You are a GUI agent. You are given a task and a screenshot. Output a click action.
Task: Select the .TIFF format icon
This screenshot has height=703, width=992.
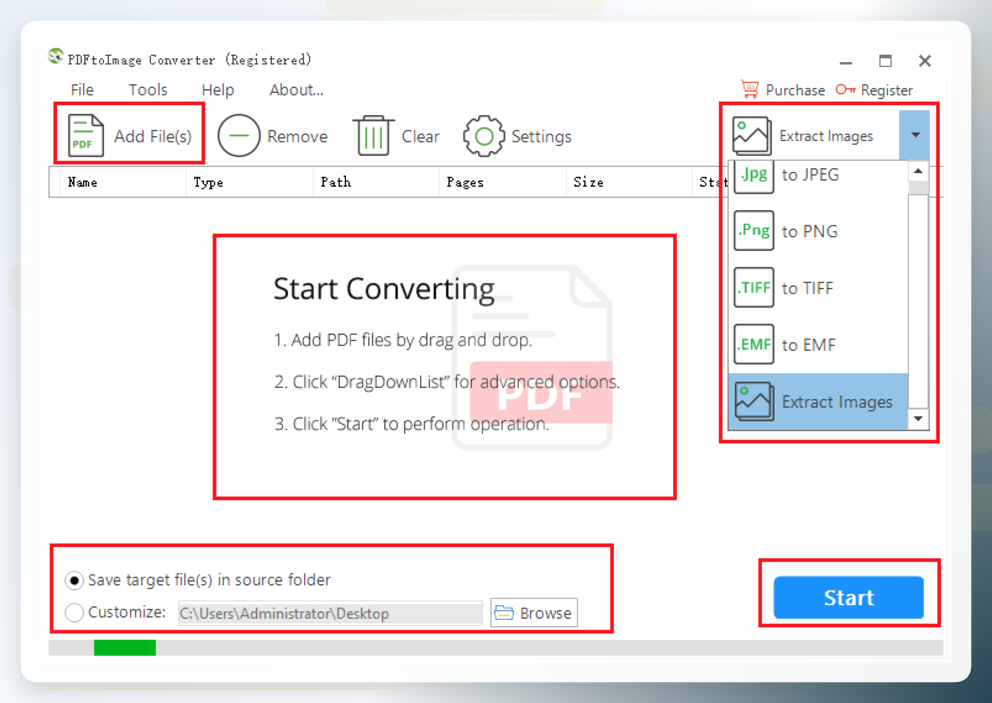(x=754, y=287)
